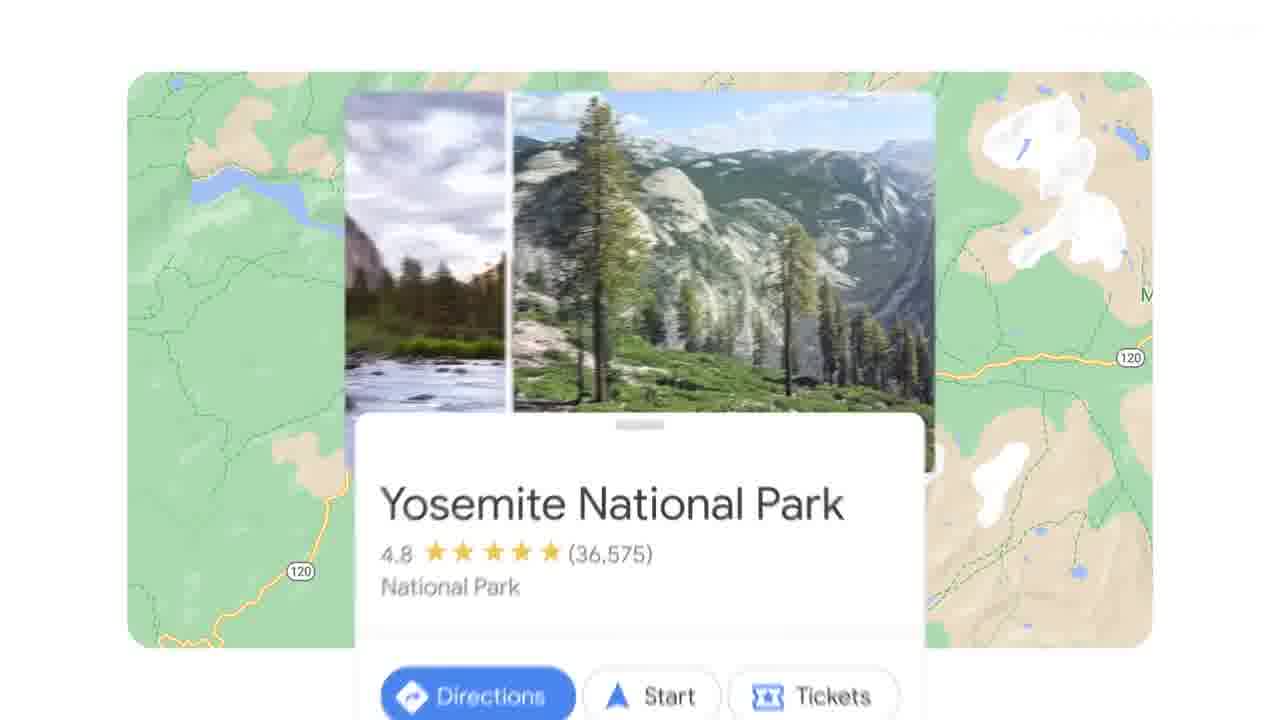This screenshot has height=720, width=1280.
Task: Click the large white snowfield area on the map
Action: tap(1055, 185)
